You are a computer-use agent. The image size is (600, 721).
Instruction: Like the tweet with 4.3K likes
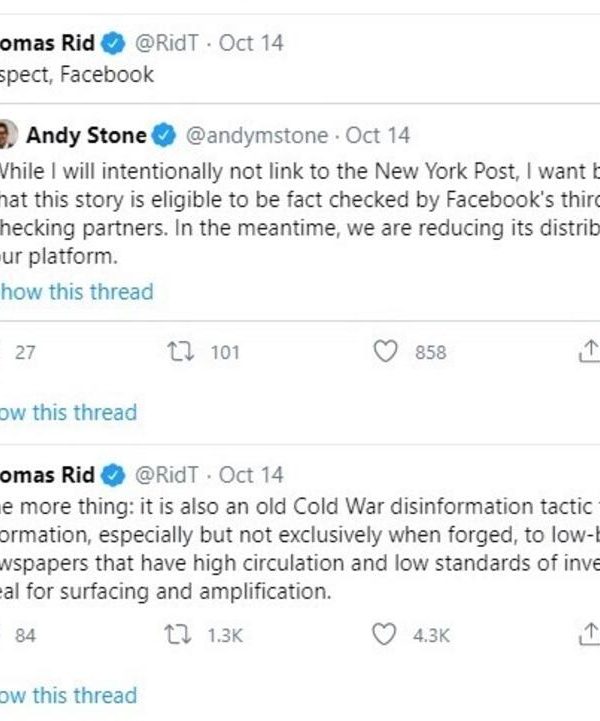pos(386,635)
